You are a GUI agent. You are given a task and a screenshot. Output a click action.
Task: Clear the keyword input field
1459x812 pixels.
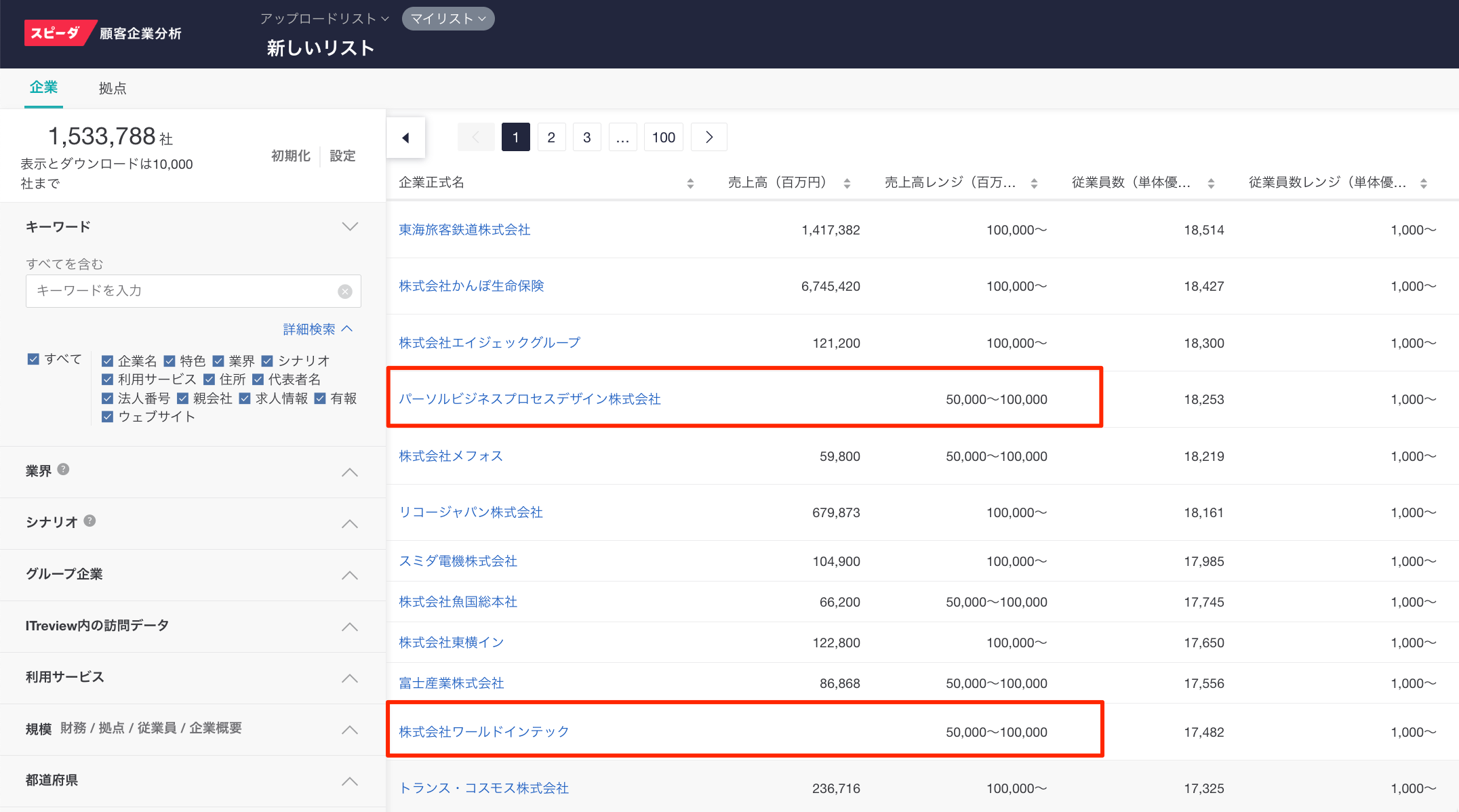tap(345, 291)
